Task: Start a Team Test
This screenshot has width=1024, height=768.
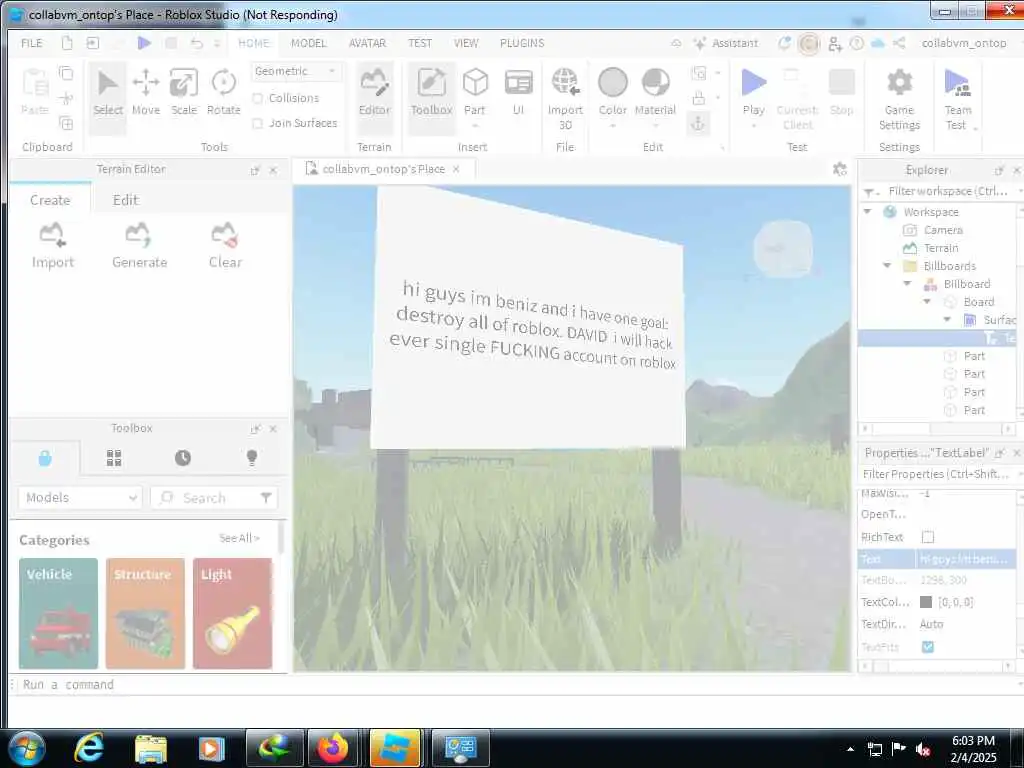Action: (957, 99)
